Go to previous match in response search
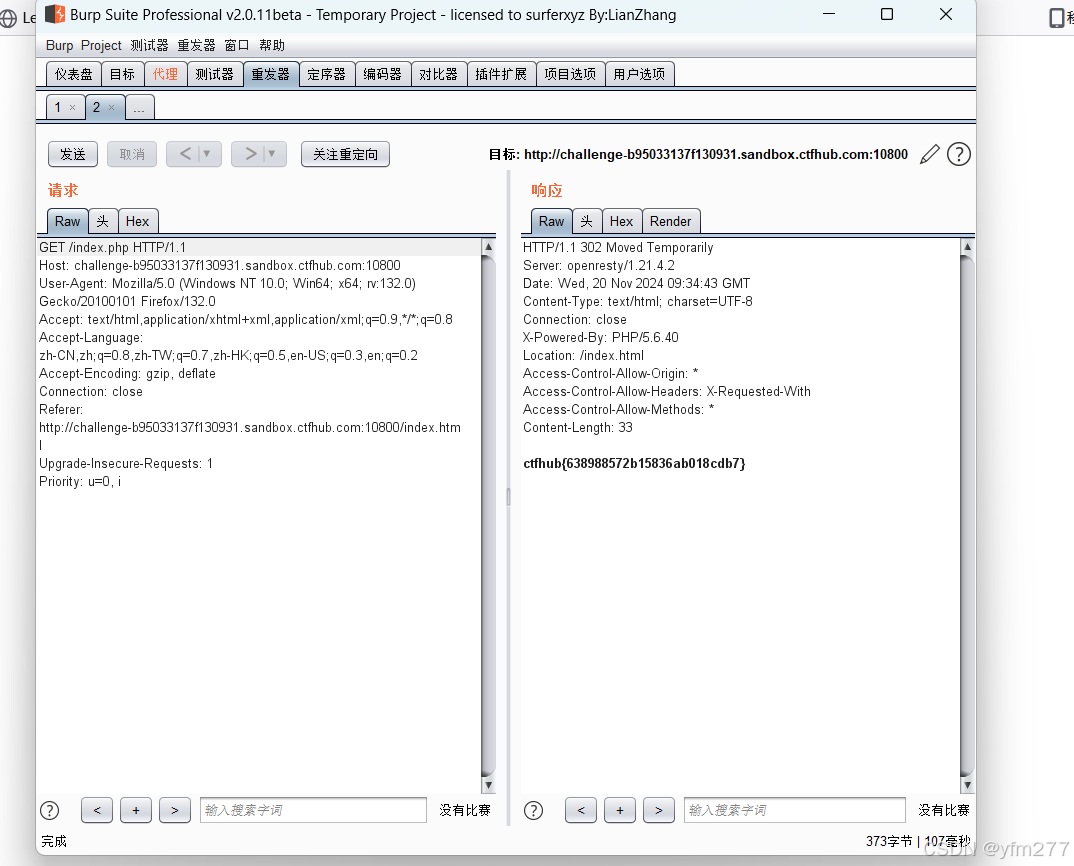Viewport: 1074px width, 866px height. tap(581, 810)
